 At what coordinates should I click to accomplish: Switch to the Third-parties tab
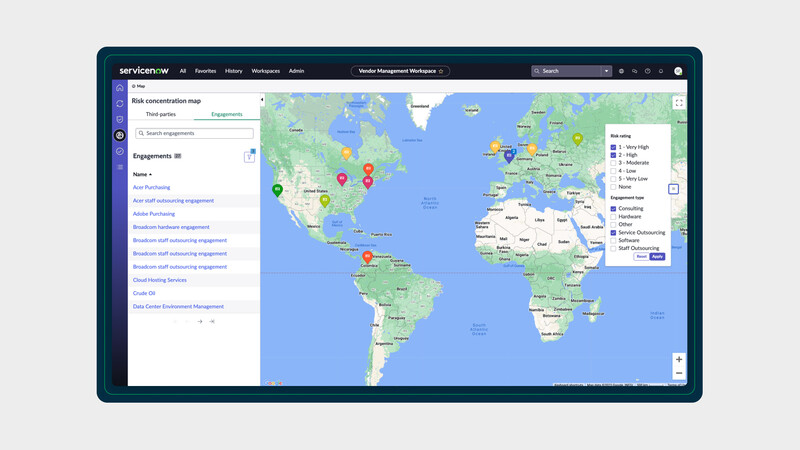161,115
